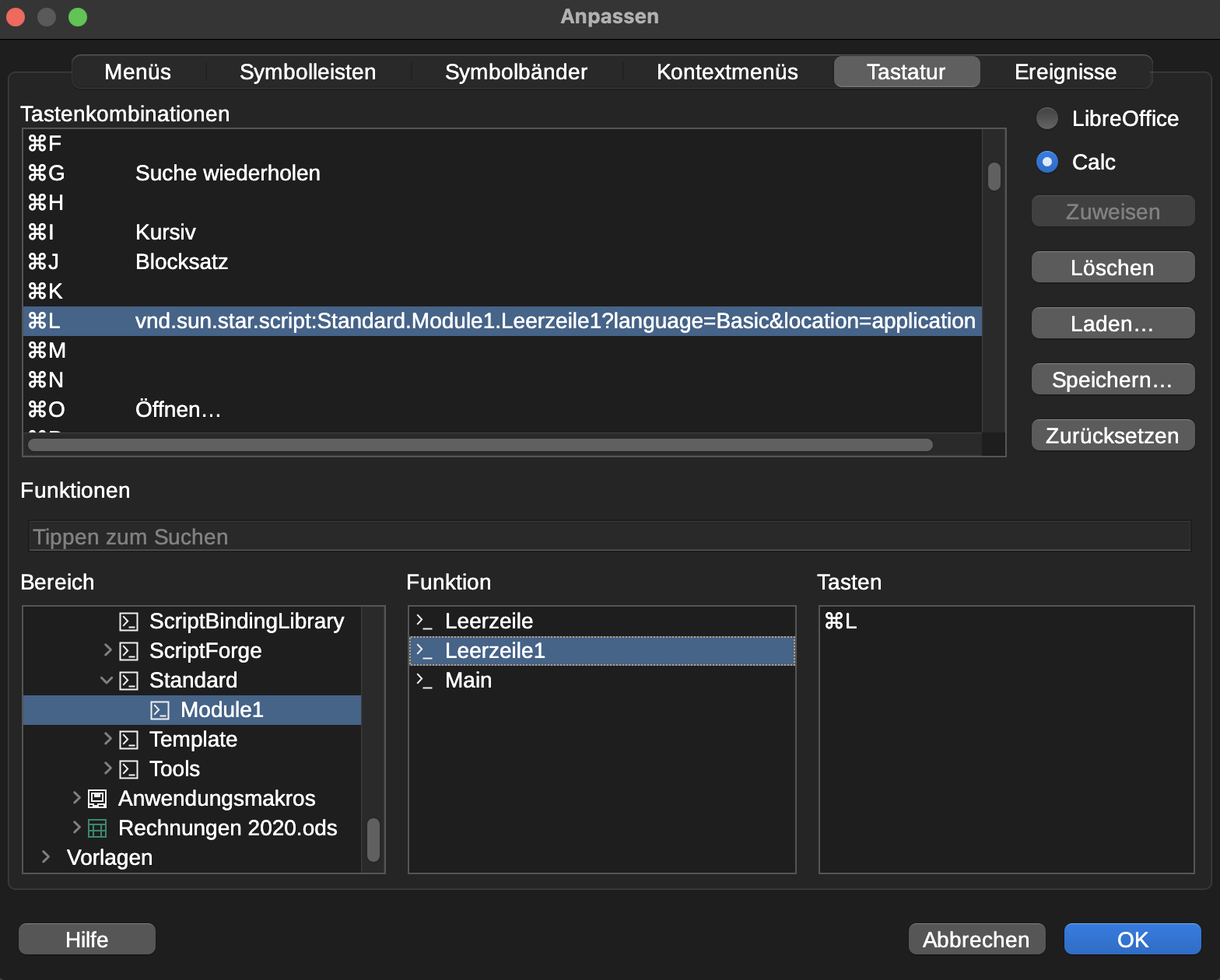The width and height of the screenshot is (1220, 980).
Task: Click the ScriptForge library icon
Action: tap(128, 651)
